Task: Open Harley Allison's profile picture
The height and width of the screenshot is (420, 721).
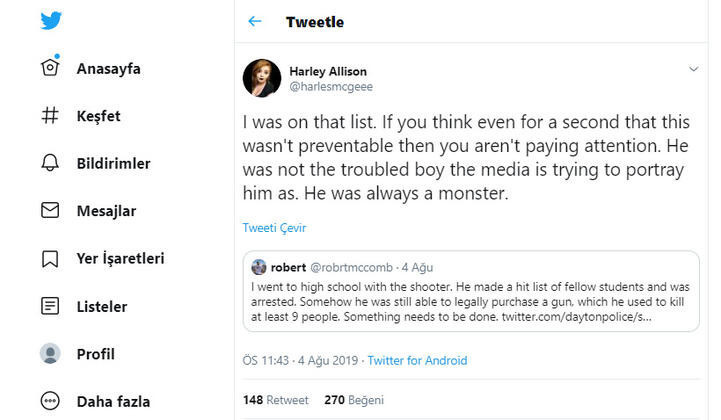Action: [x=262, y=78]
